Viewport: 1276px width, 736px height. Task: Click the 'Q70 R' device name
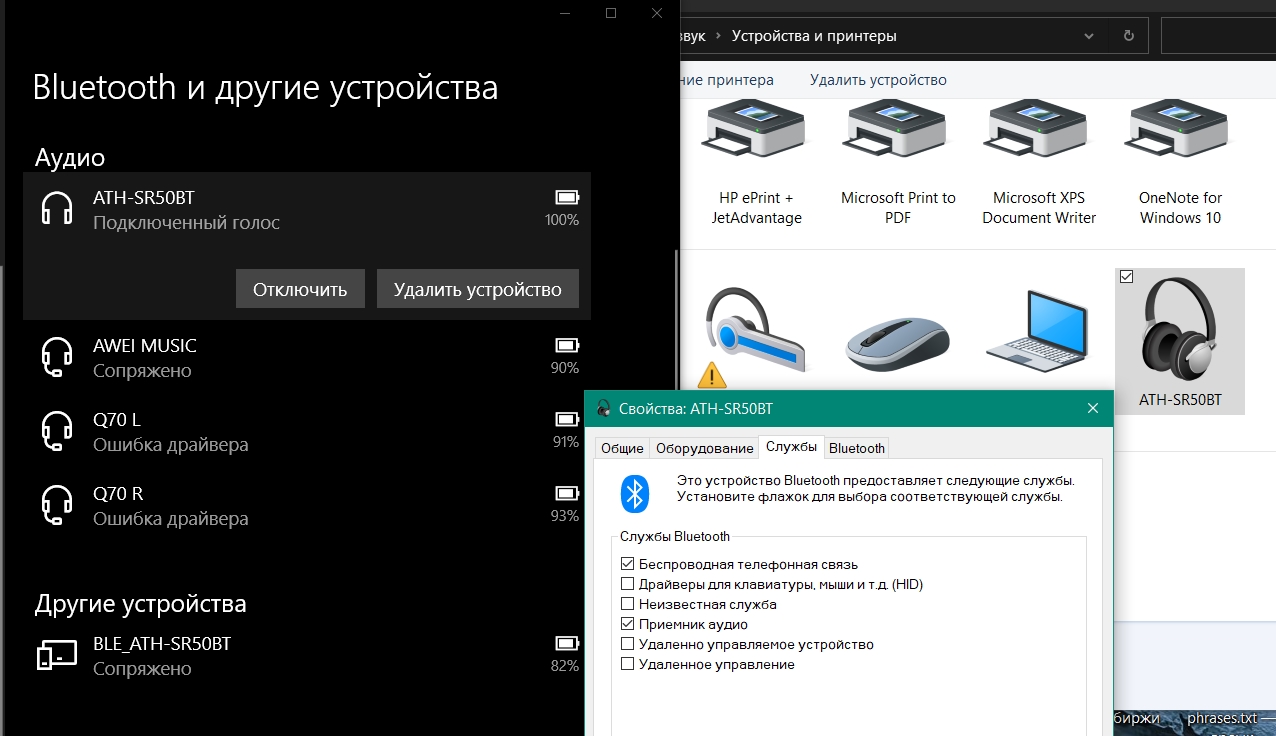118,494
